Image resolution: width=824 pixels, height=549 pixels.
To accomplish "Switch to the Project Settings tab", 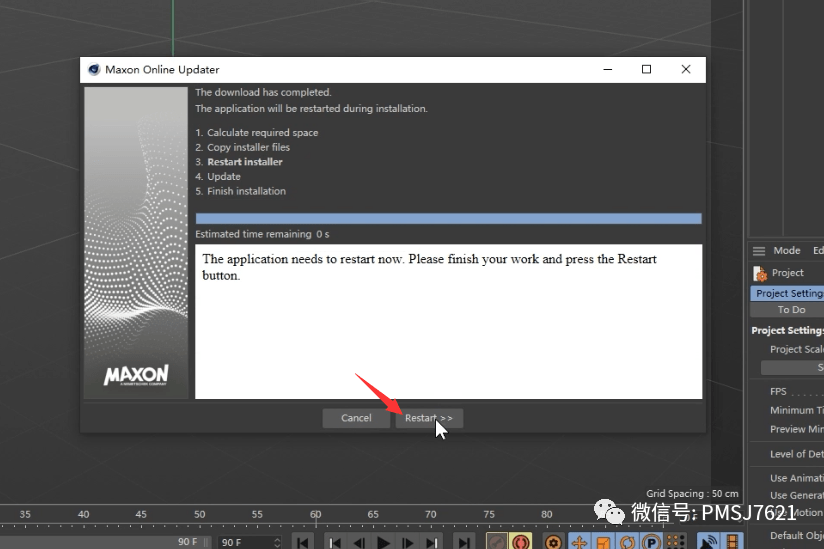I will pyautogui.click(x=788, y=293).
